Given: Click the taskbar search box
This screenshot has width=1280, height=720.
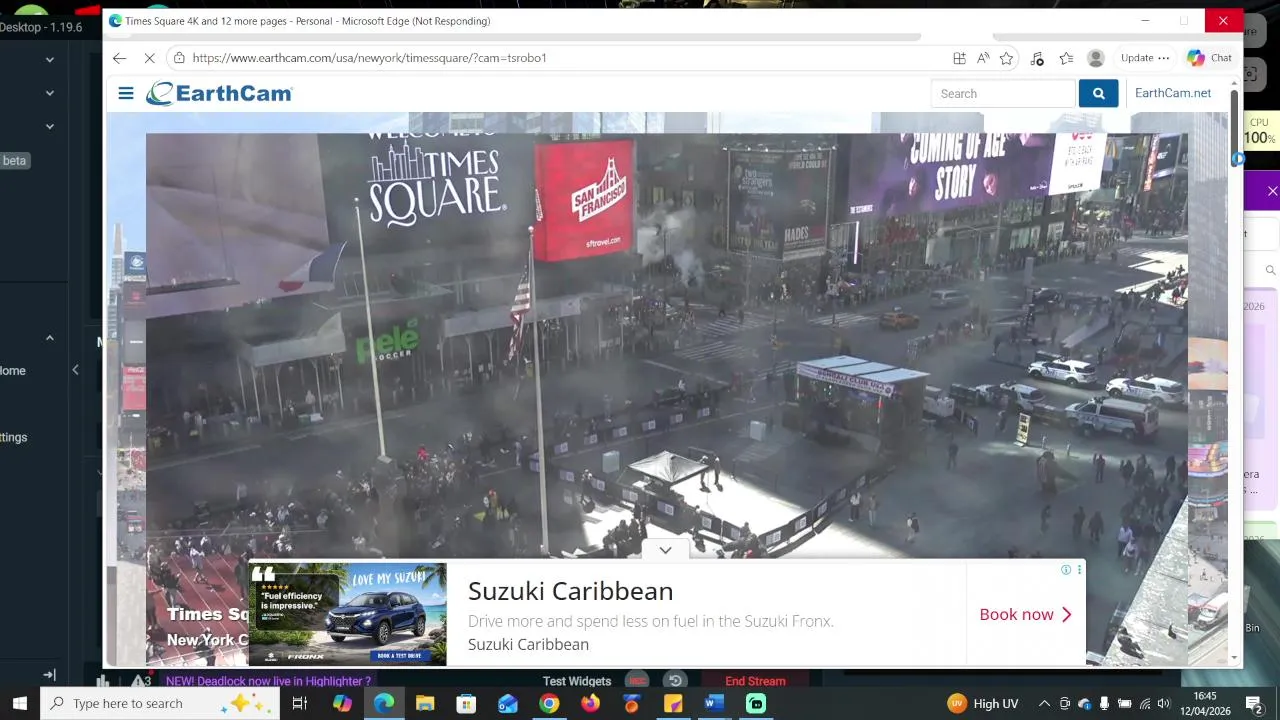Looking at the screenshot, I should 158,703.
